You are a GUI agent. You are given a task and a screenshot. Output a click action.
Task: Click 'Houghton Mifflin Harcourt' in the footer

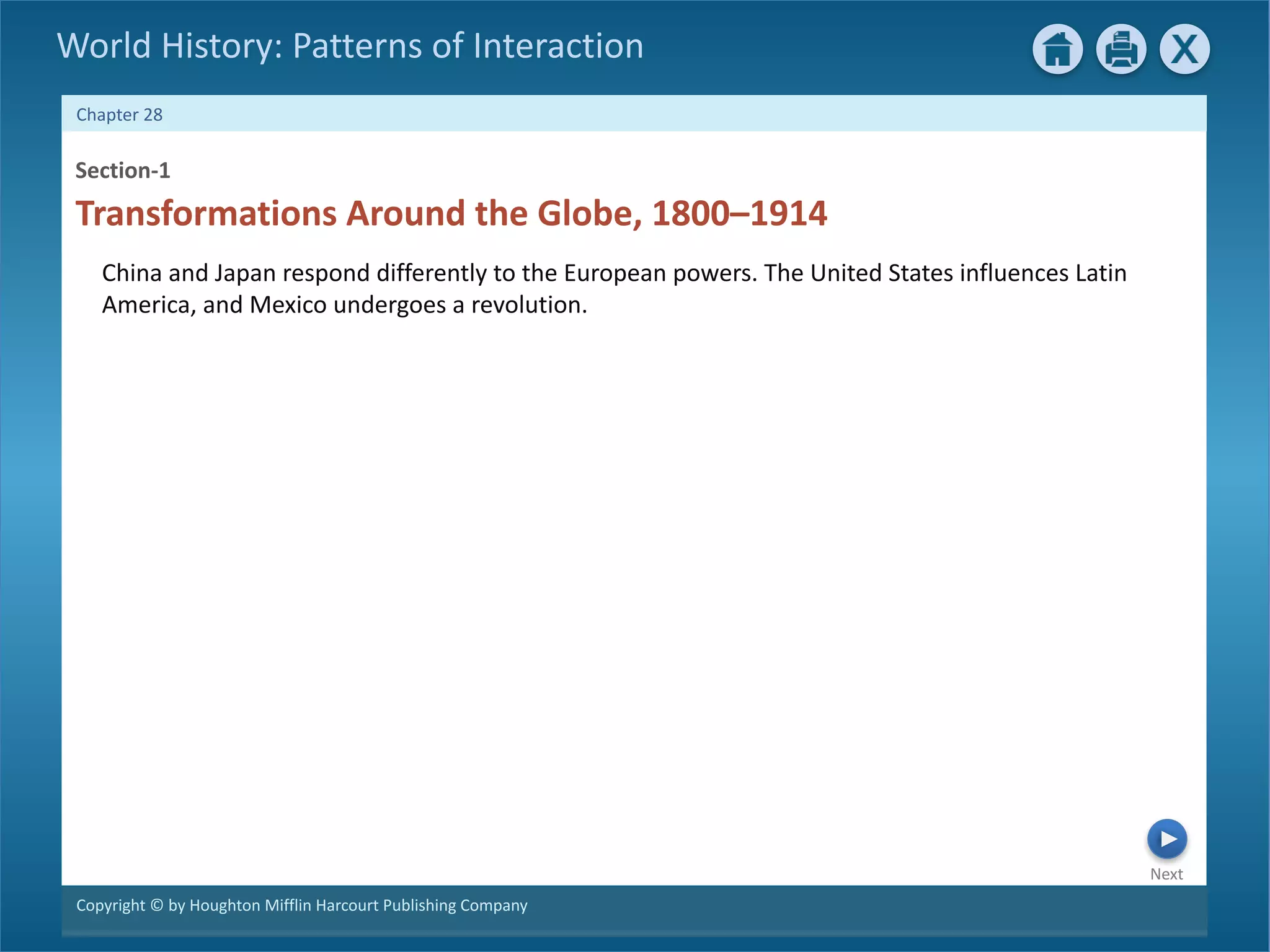click(283, 906)
